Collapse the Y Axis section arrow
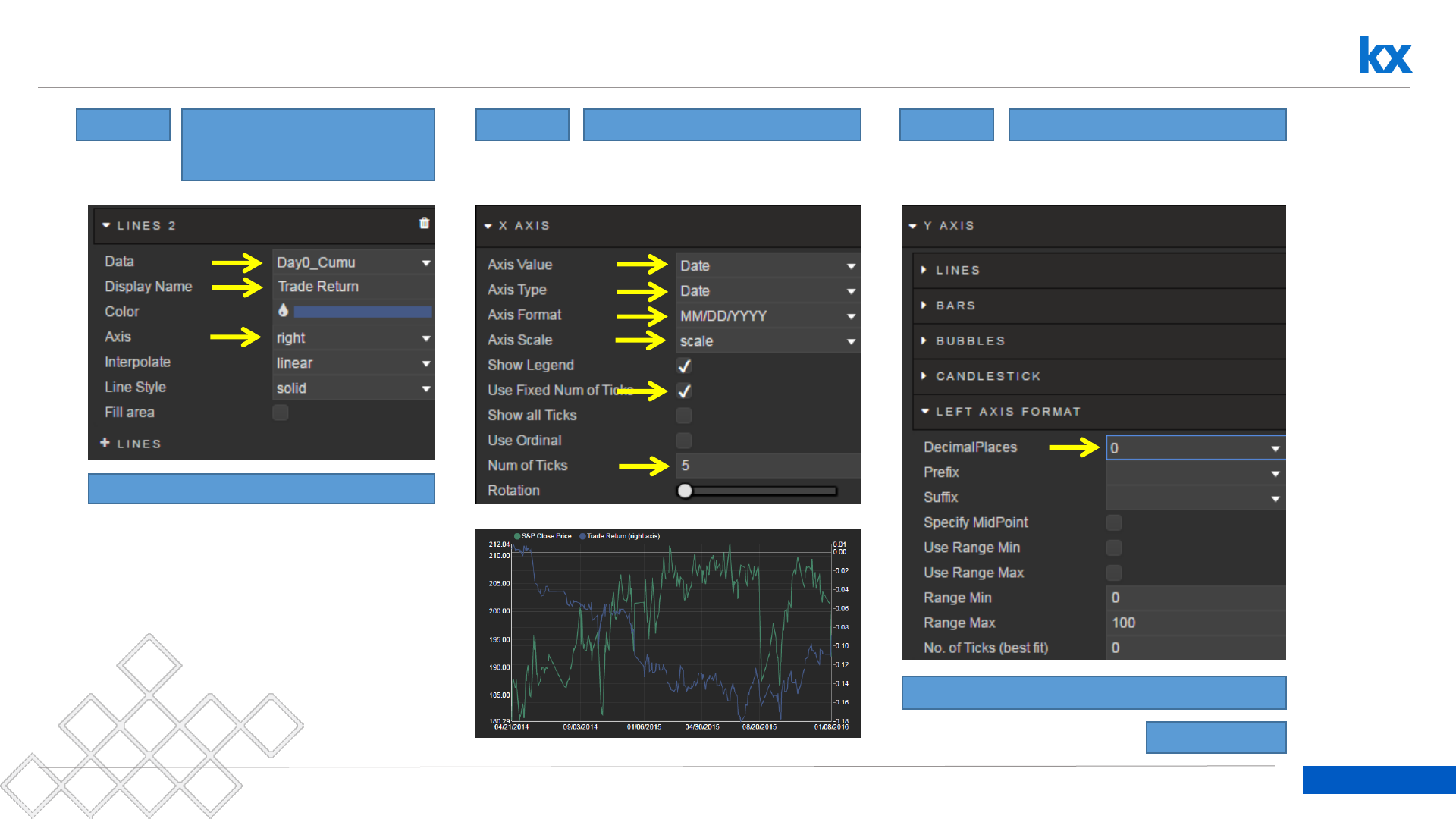The image size is (1456, 819). (x=913, y=226)
